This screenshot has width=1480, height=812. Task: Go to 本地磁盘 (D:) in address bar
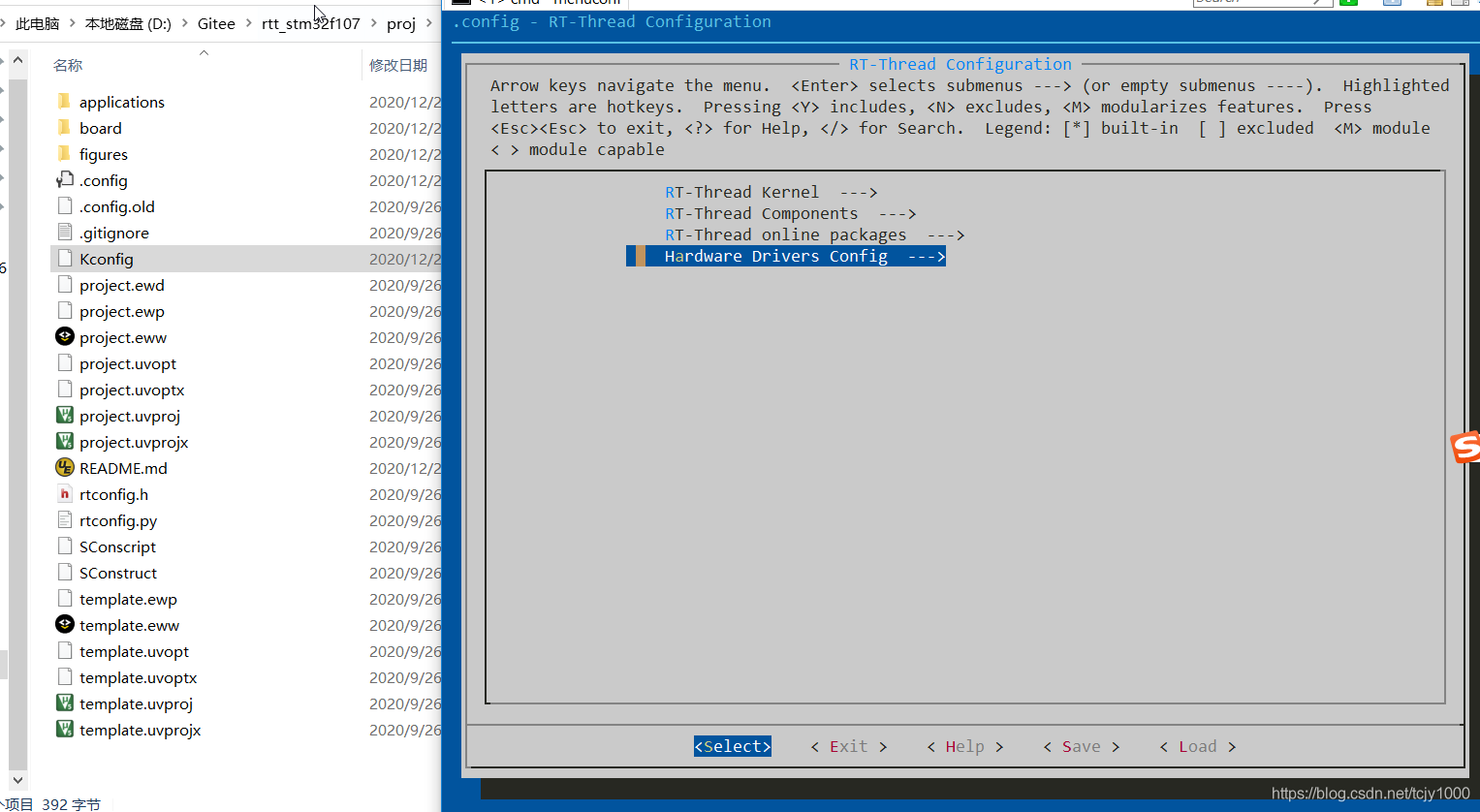(128, 23)
